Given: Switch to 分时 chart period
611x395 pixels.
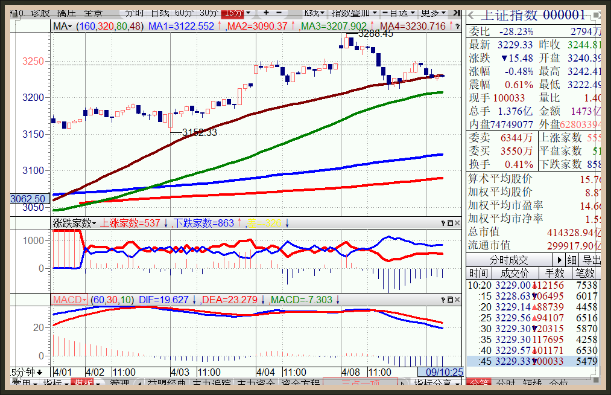Looking at the screenshot, I should 134,13.
